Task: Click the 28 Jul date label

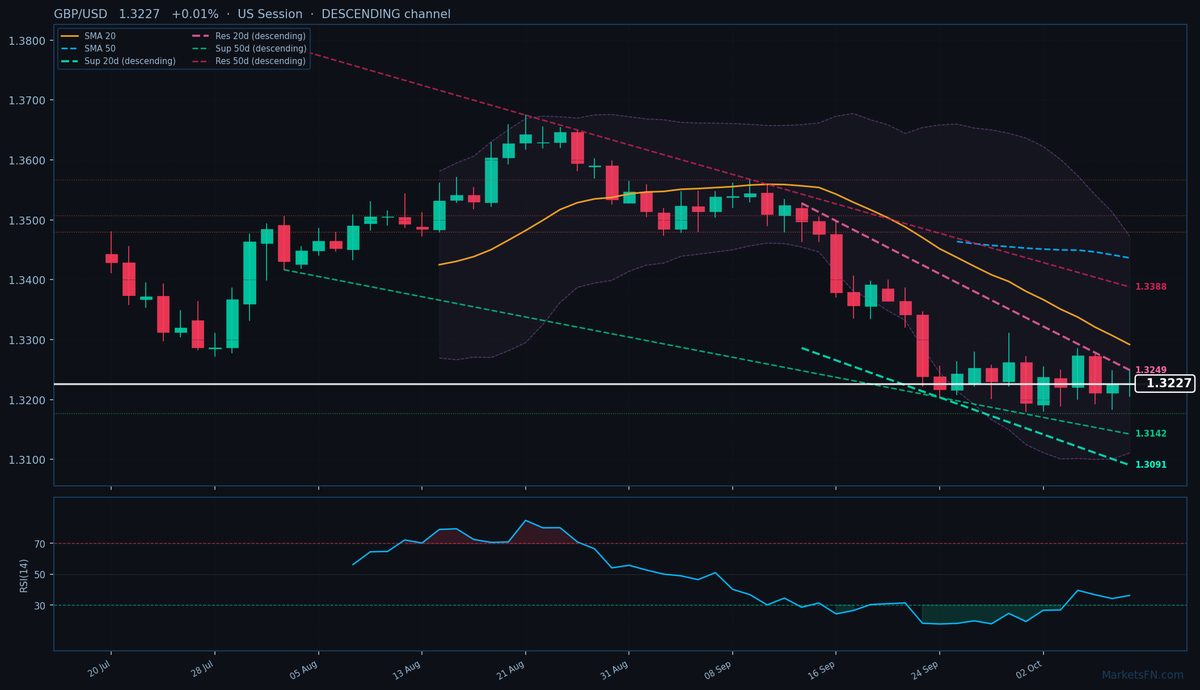Action: [204, 668]
